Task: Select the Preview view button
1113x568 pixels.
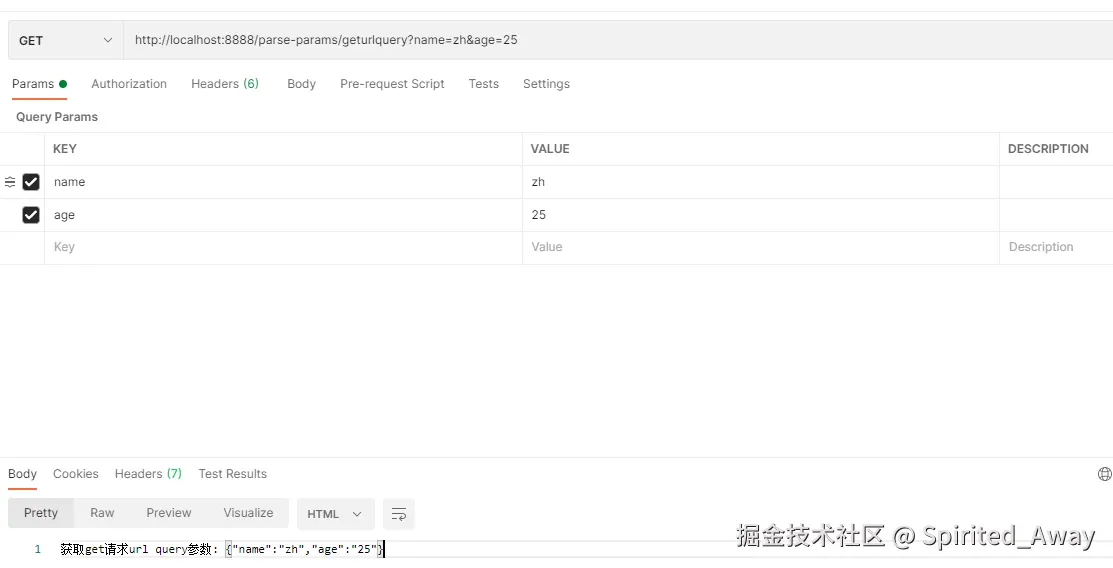Action: coord(169,513)
